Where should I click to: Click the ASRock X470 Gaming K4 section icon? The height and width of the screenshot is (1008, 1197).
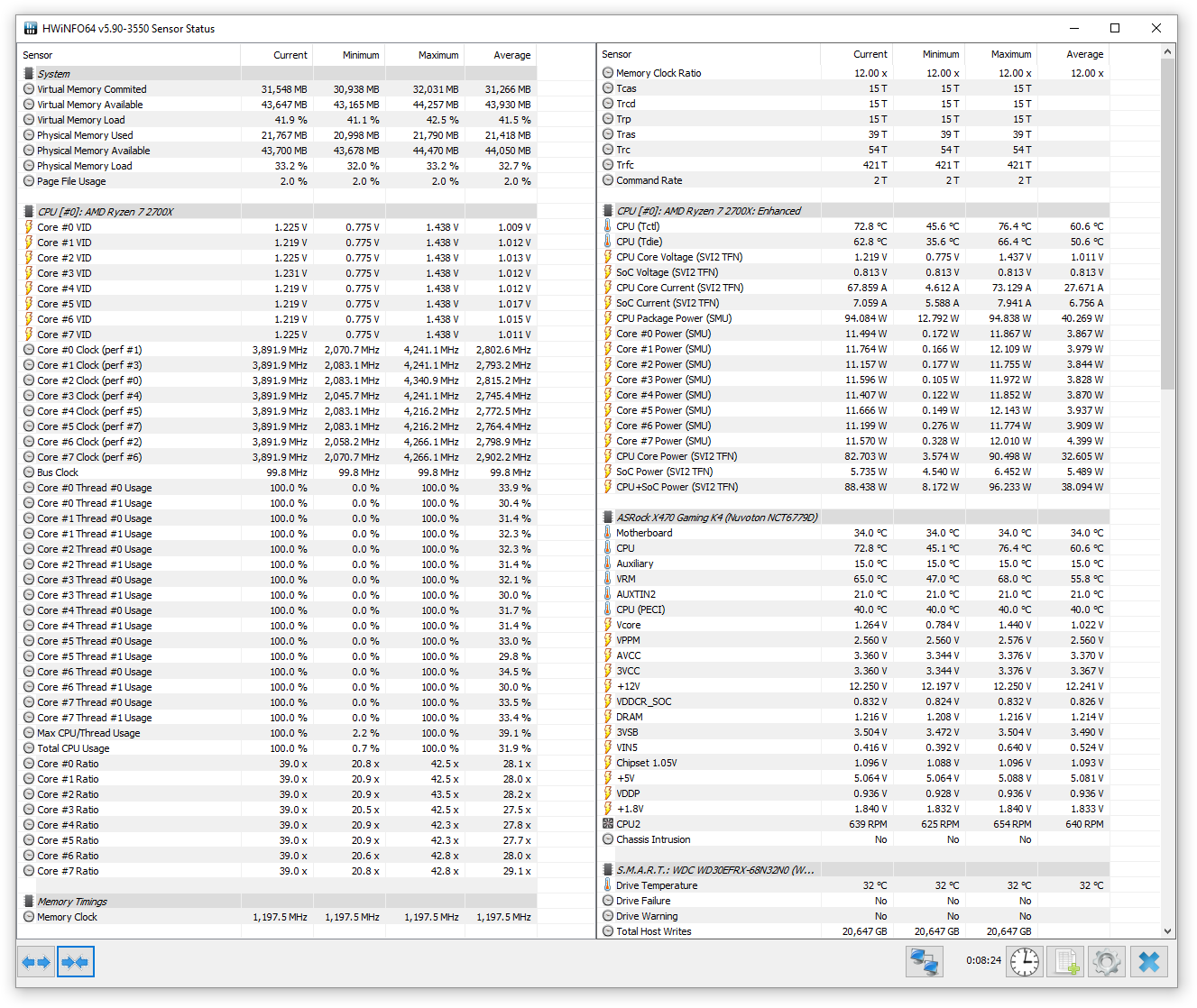pos(608,518)
